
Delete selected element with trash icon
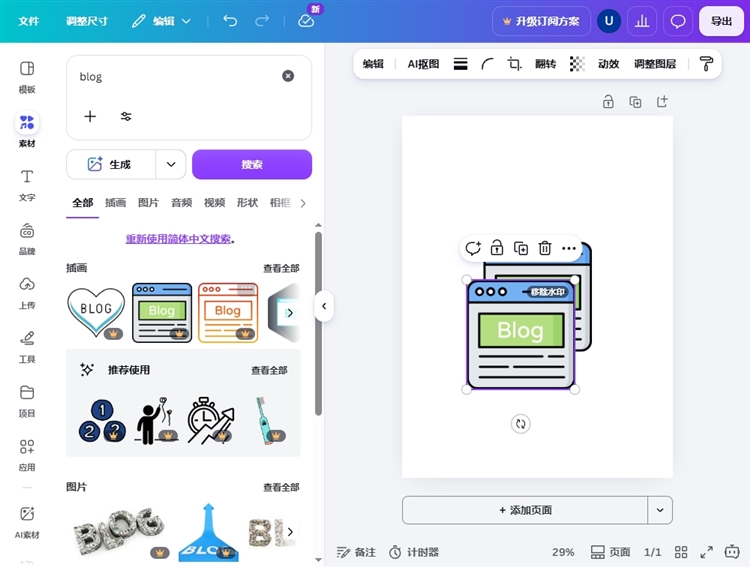coord(545,248)
